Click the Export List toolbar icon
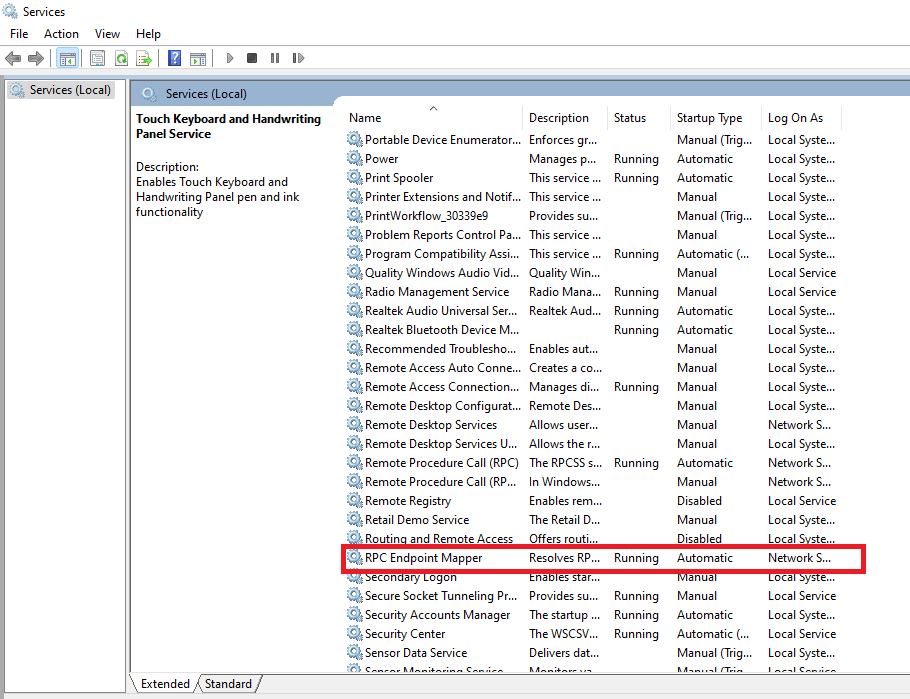This screenshot has height=699, width=910. (x=144, y=59)
